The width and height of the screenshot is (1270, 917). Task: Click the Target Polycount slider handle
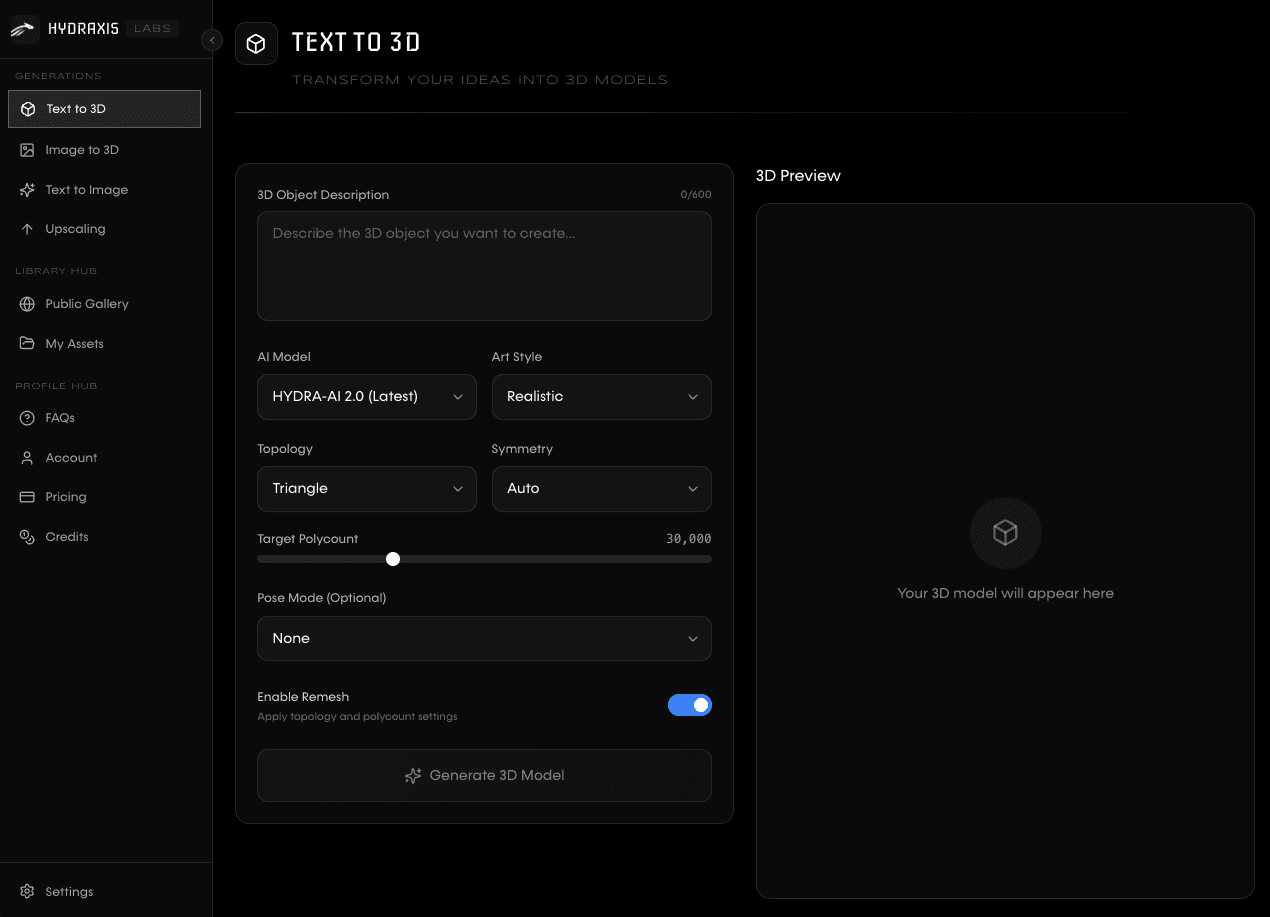[393, 559]
